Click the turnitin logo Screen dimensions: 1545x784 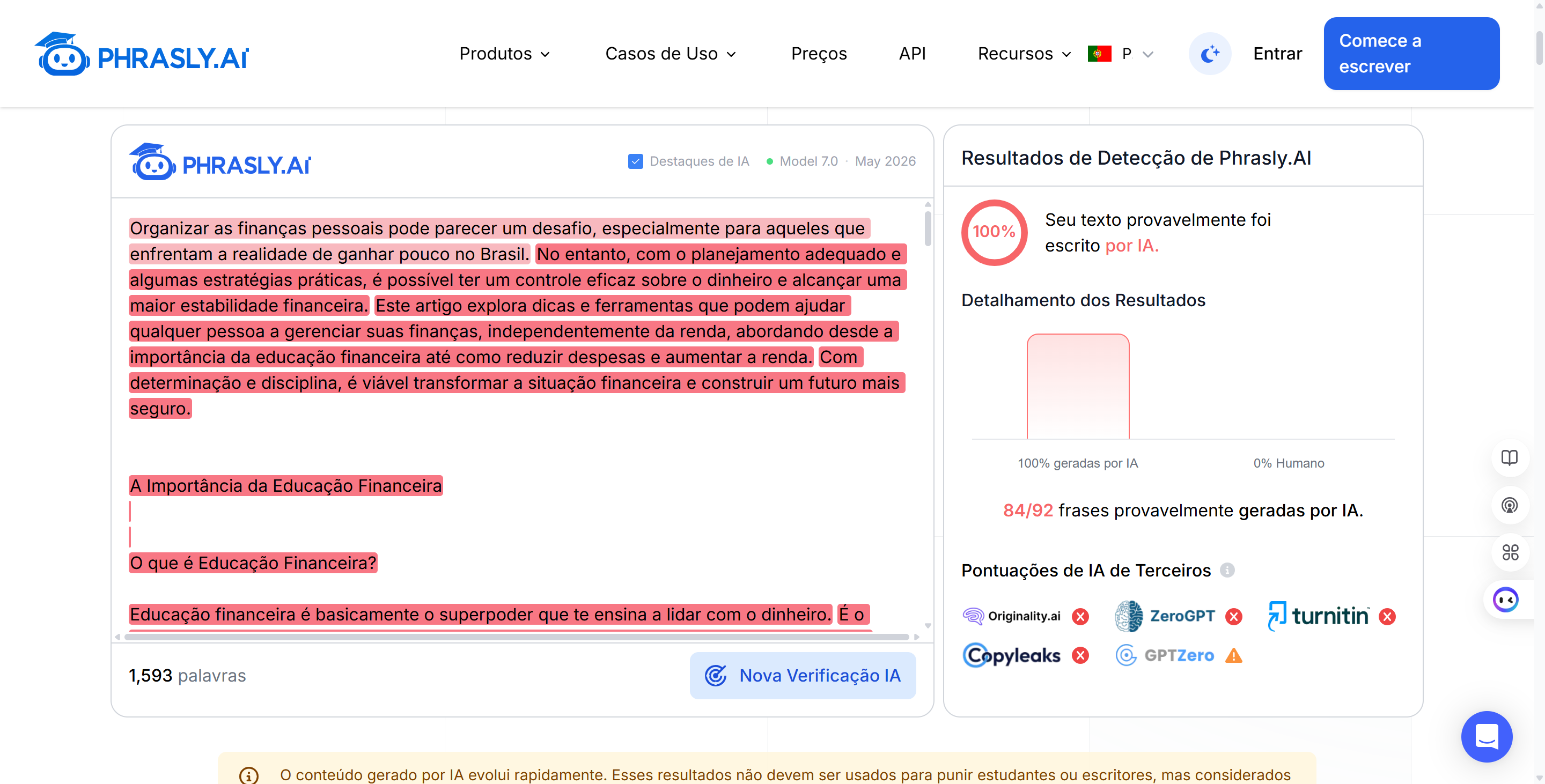[1318, 616]
